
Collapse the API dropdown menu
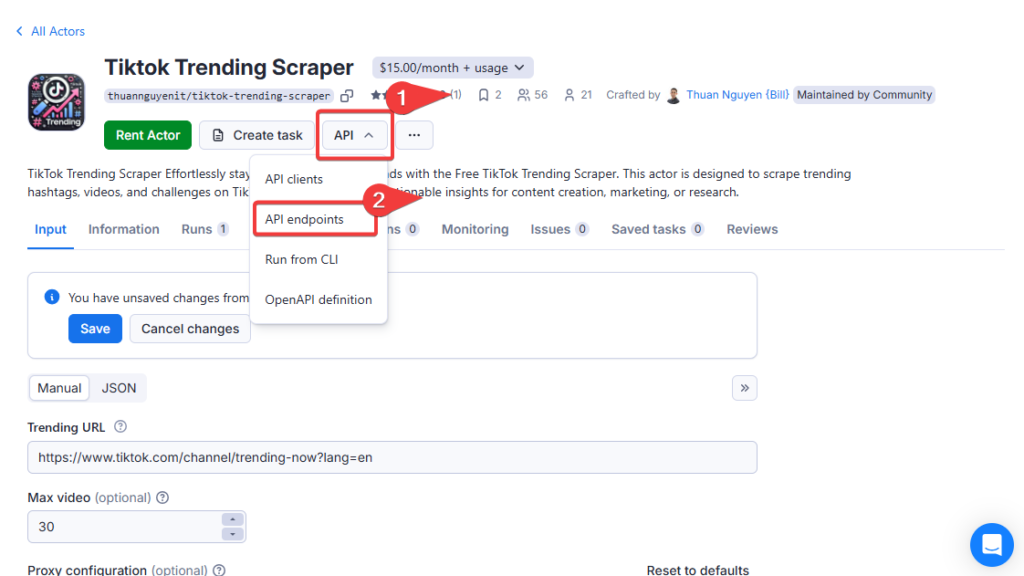coord(354,135)
